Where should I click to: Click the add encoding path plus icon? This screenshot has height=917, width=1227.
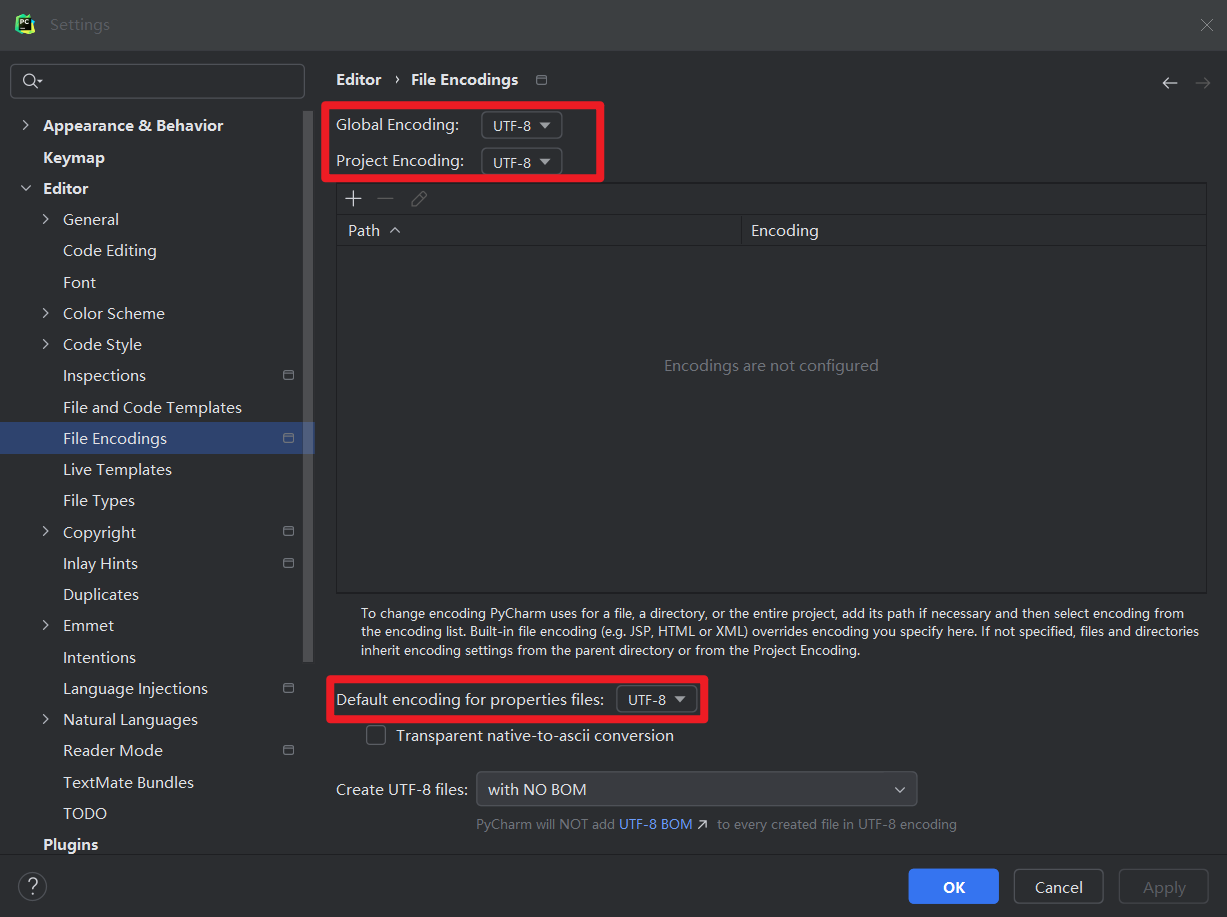[x=353, y=199]
